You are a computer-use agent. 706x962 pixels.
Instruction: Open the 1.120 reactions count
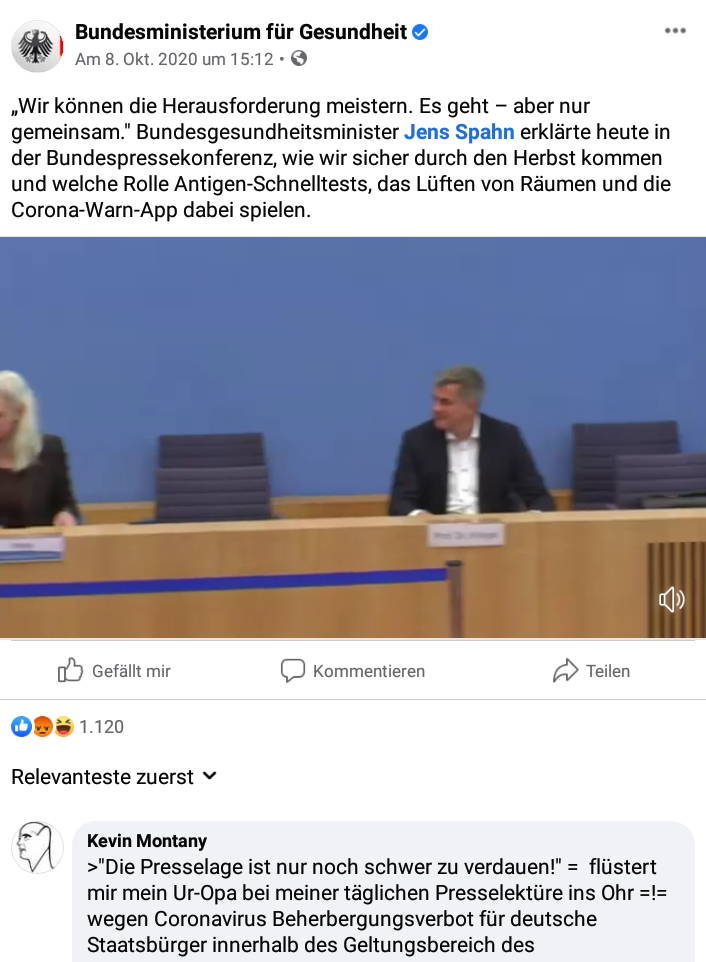(101, 727)
